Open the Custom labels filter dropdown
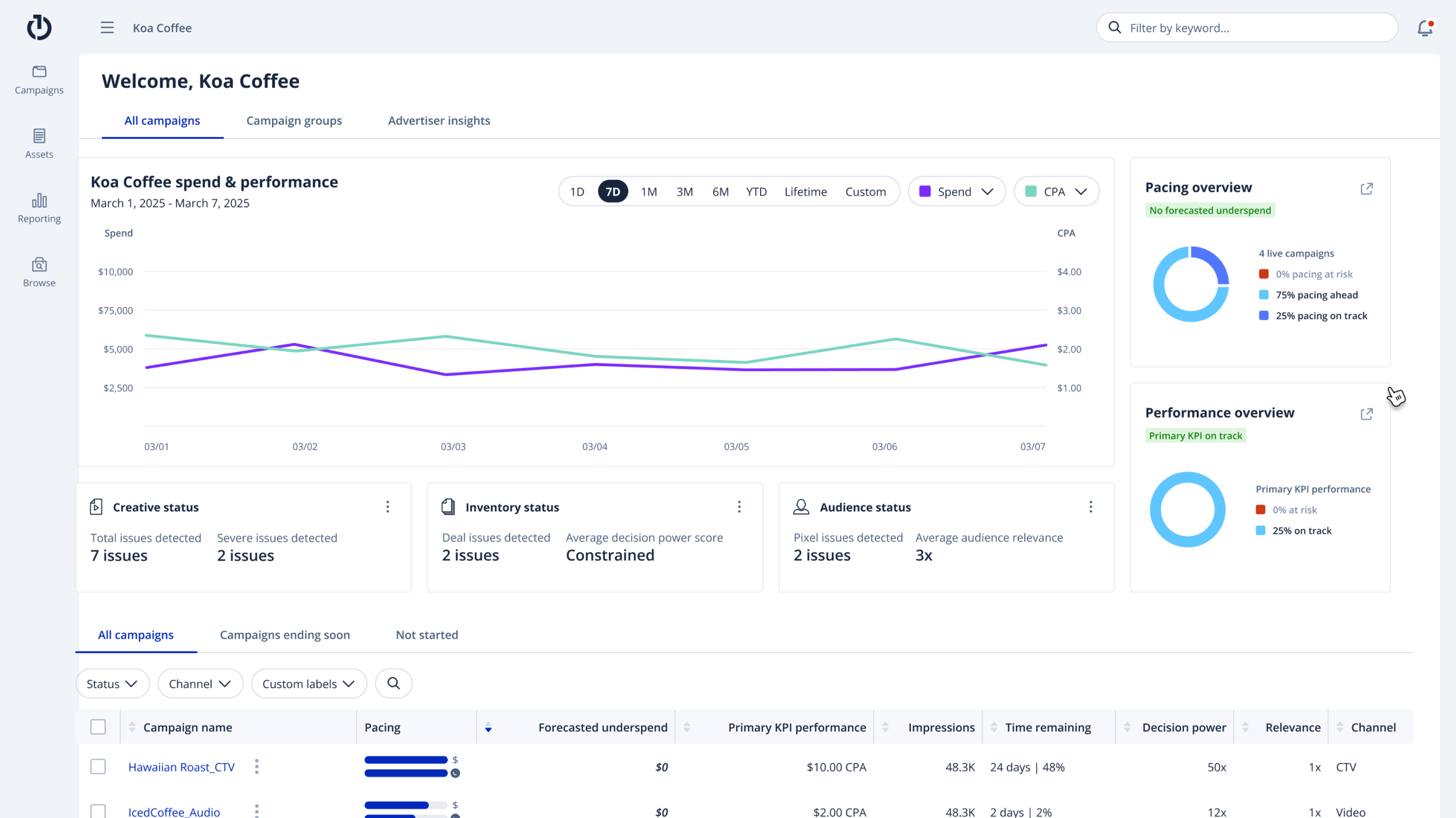The image size is (1456, 818). point(308,684)
